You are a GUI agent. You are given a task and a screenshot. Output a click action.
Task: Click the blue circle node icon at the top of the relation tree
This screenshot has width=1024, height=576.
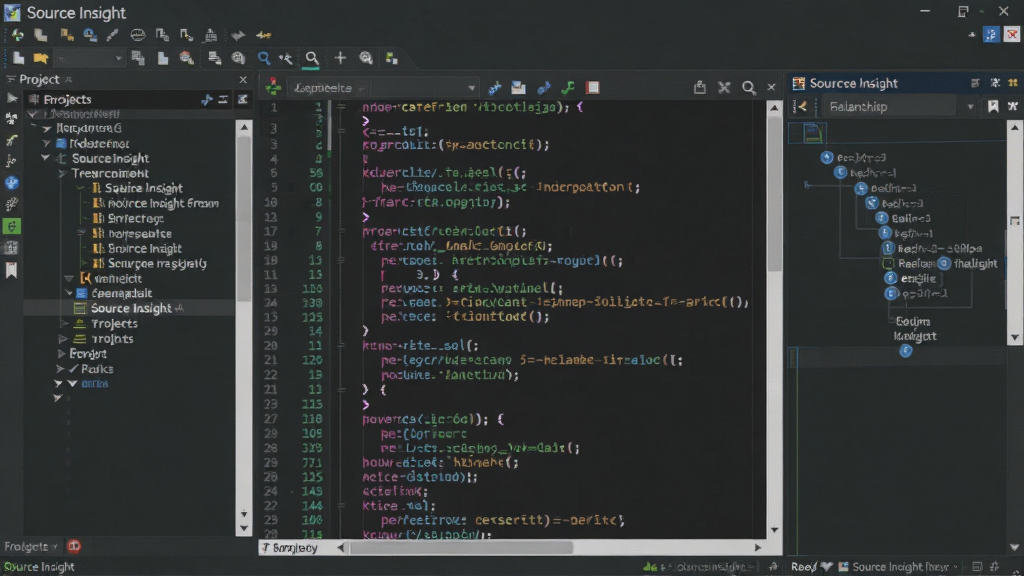point(827,157)
